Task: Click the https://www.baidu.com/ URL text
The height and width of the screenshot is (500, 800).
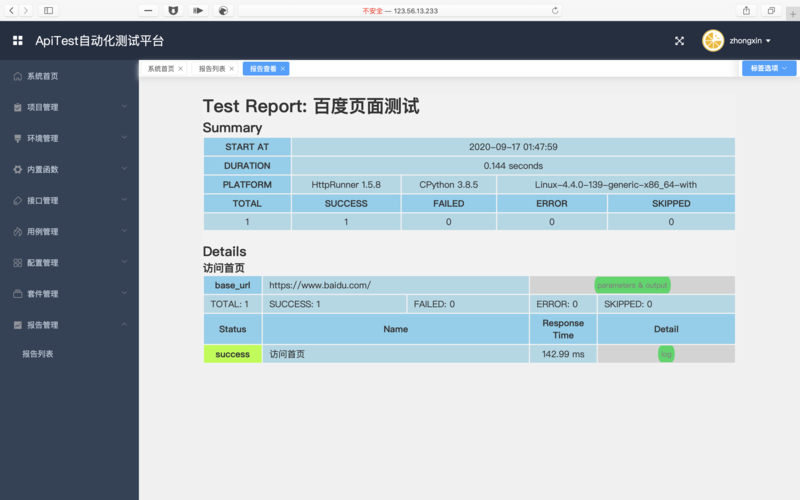Action: pos(320,285)
